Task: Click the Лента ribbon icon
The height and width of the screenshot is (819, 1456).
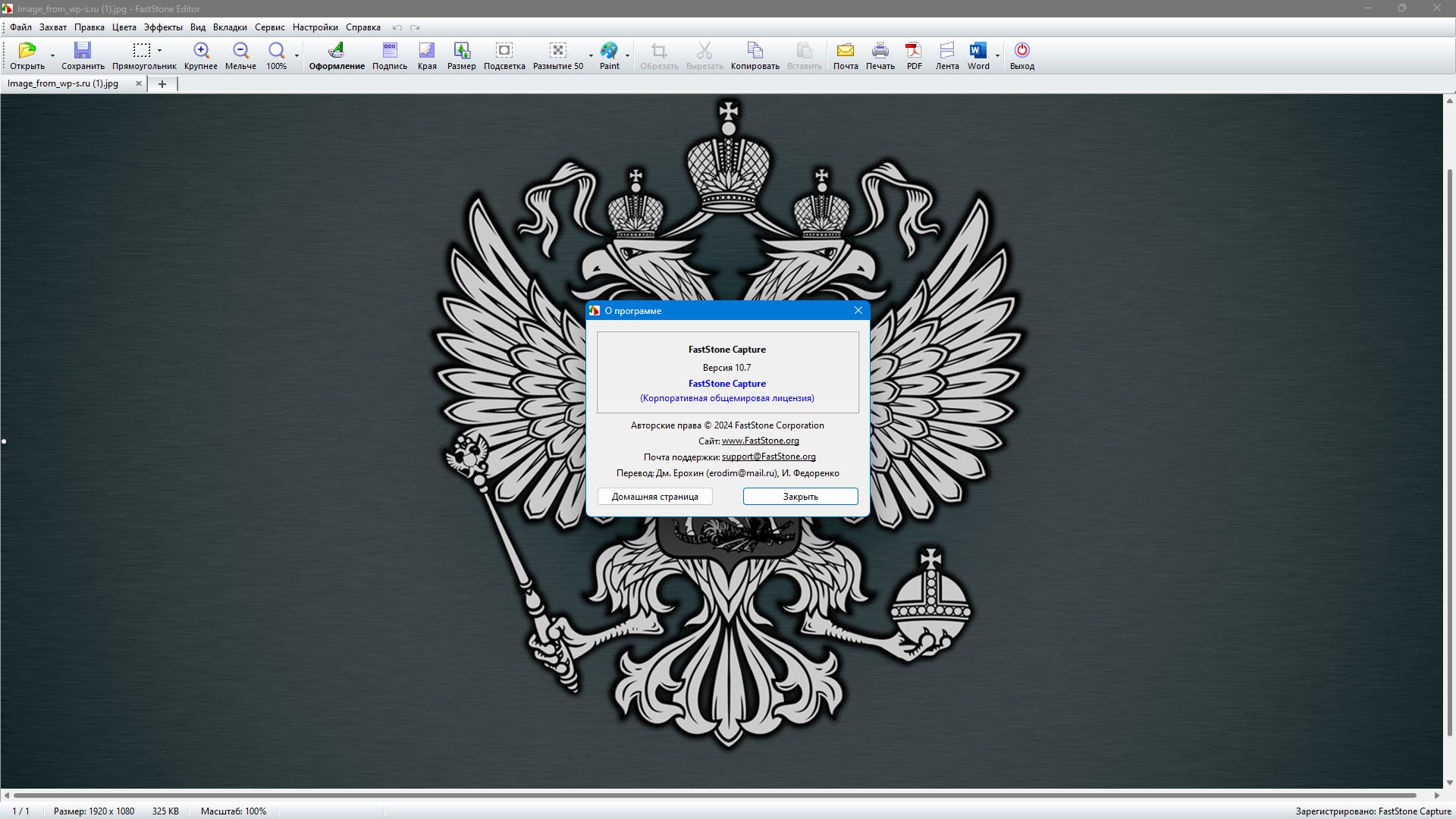Action: [x=947, y=50]
